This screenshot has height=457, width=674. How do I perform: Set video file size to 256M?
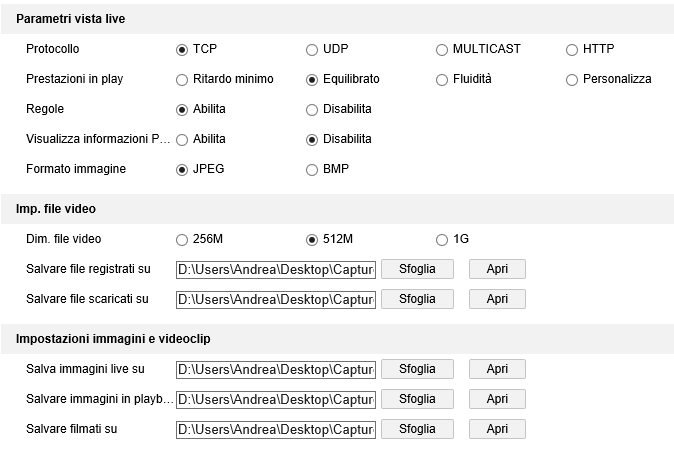point(182,239)
